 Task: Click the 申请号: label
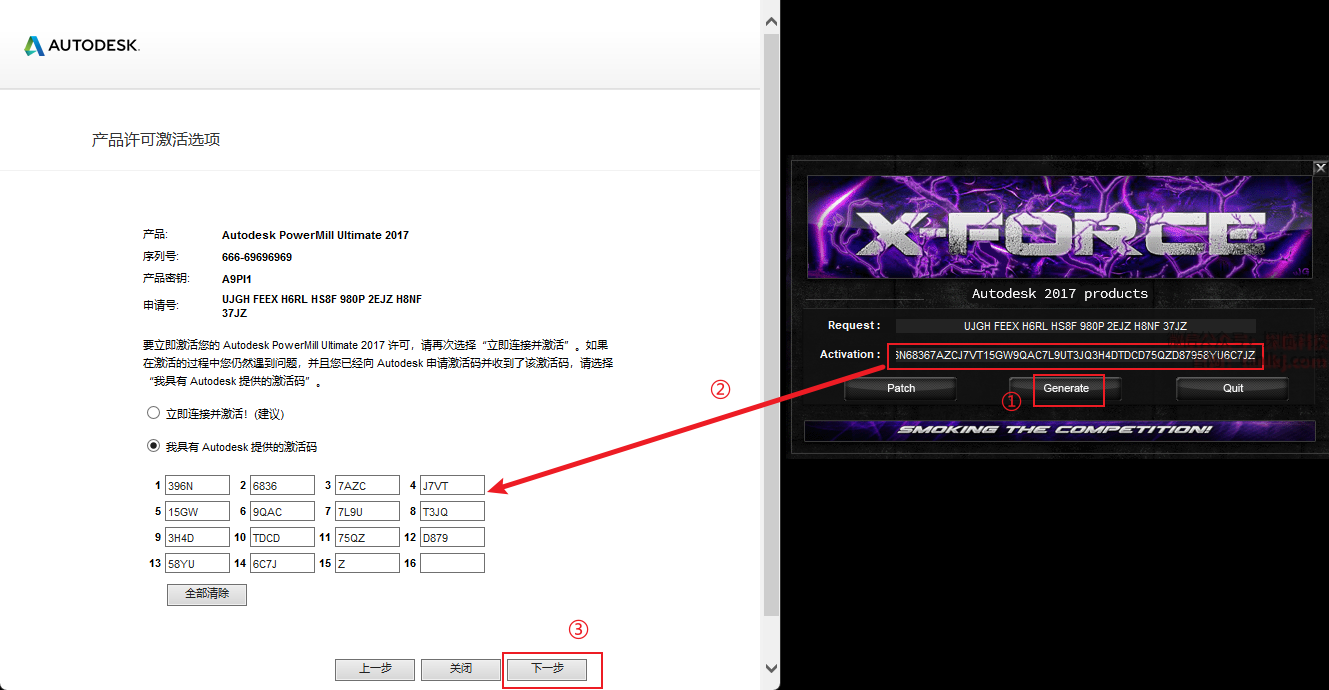tap(161, 305)
